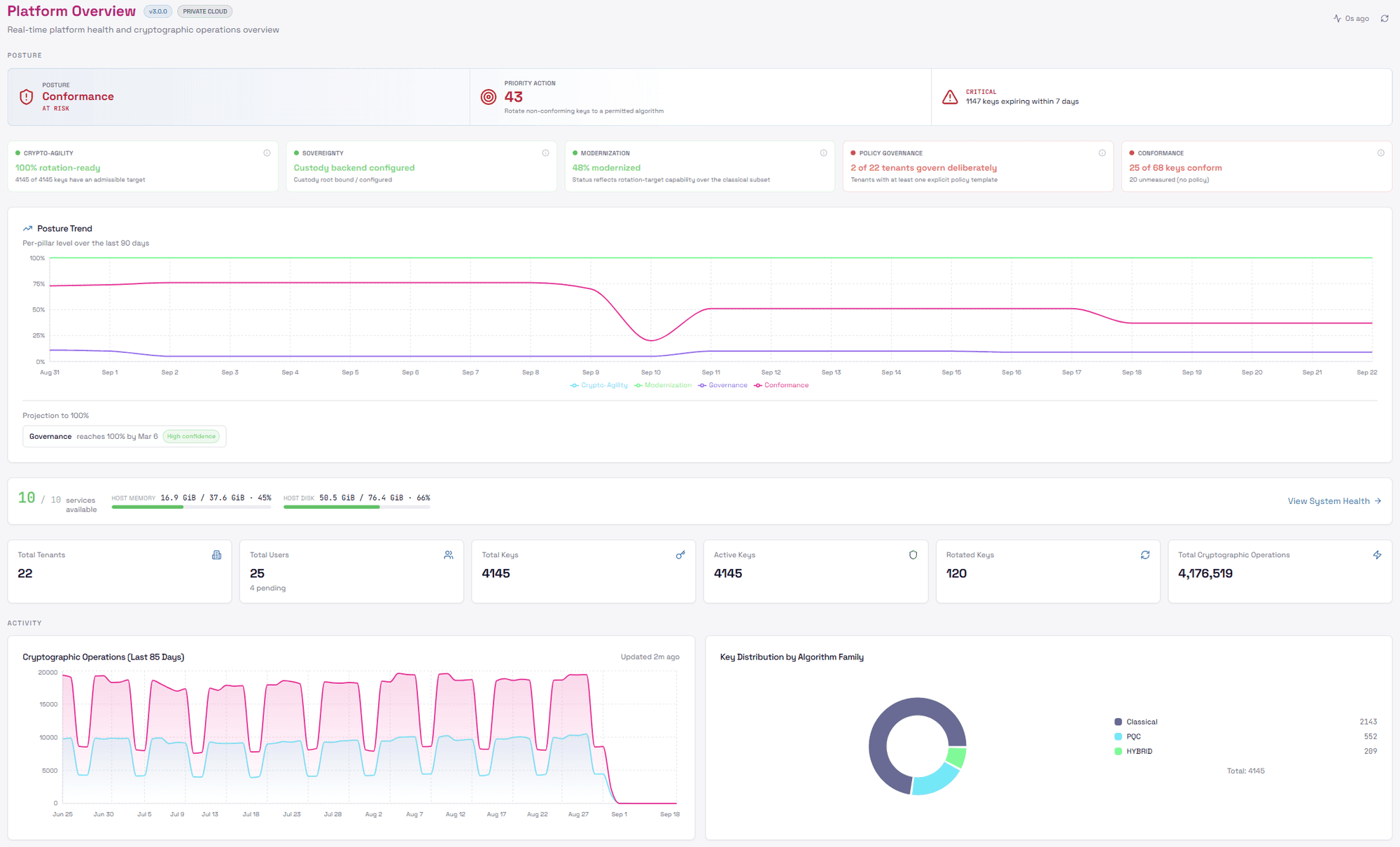The height and width of the screenshot is (847, 1400).
Task: Click the refresh icon in the top right
Action: (x=1384, y=19)
